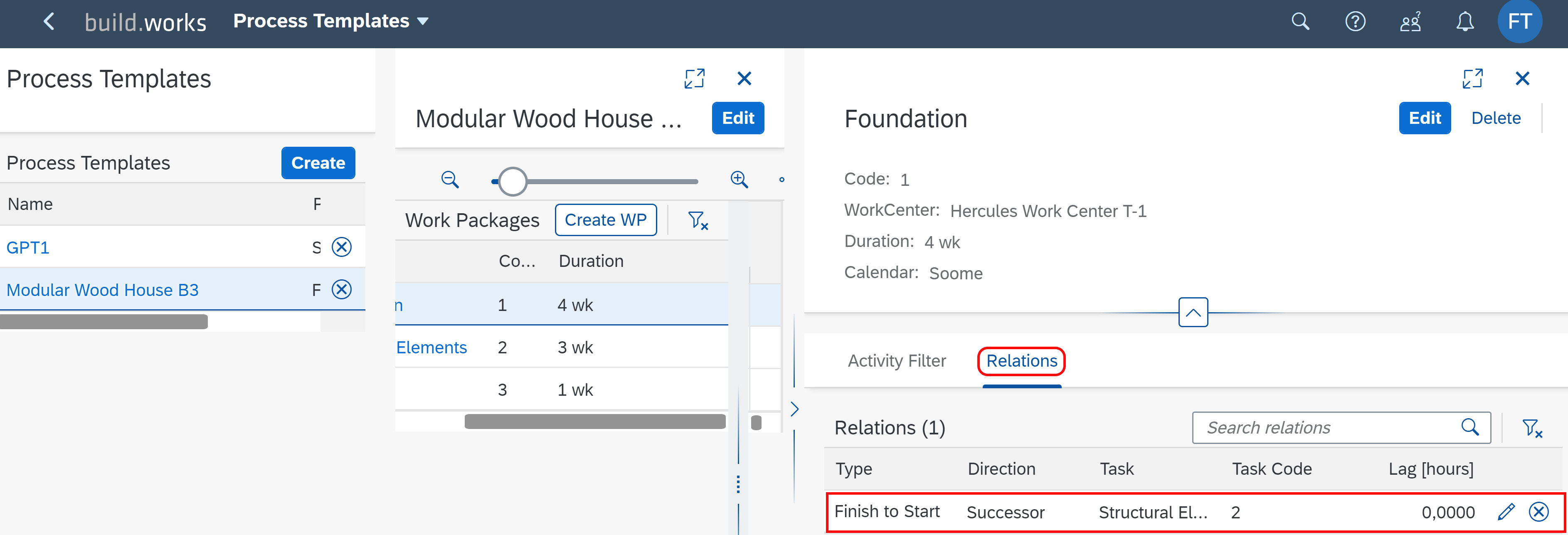Open the user feedback people icon
Image resolution: width=1568 pixels, height=535 pixels.
pos(1410,22)
